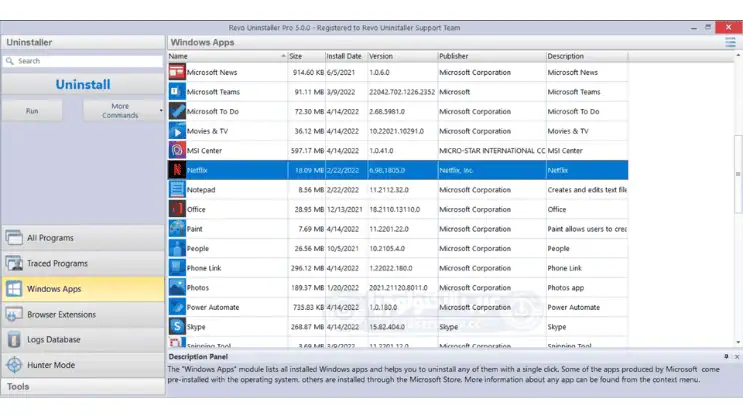Click the Windows Apps sidebar icon
This screenshot has width=743, height=418.
tap(14, 289)
